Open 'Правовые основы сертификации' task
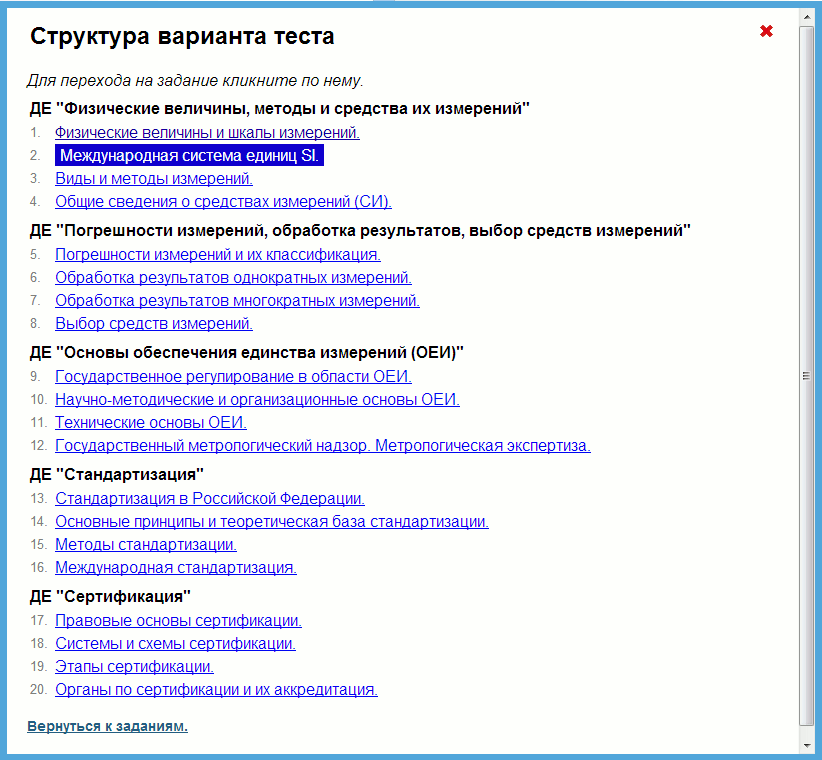Screen dimensions: 822x760 pos(178,621)
